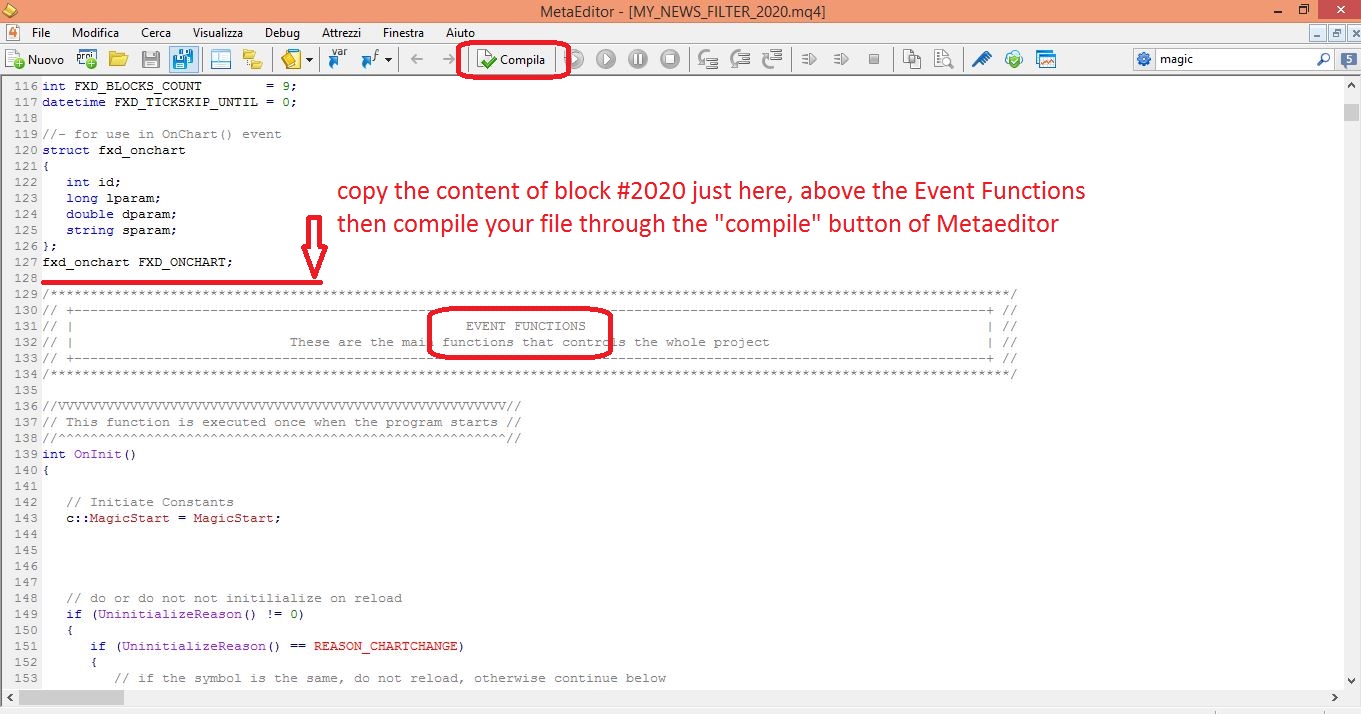Compile the file with Compila button
The height and width of the screenshot is (714, 1361).
[x=512, y=60]
